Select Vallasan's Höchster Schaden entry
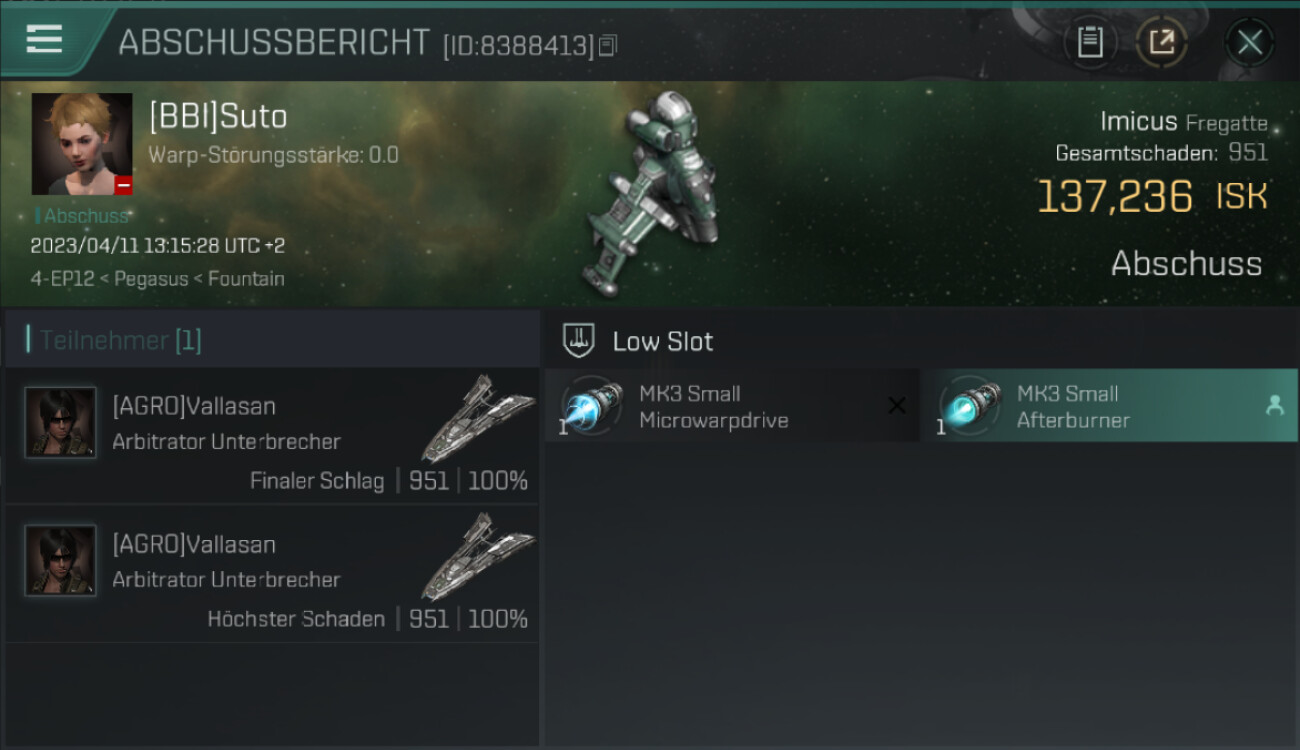This screenshot has height=750, width=1300. click(272, 574)
